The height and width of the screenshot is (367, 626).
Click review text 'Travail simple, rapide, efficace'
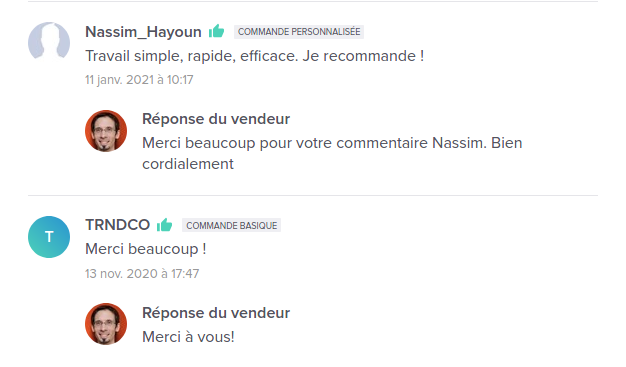[x=192, y=56]
